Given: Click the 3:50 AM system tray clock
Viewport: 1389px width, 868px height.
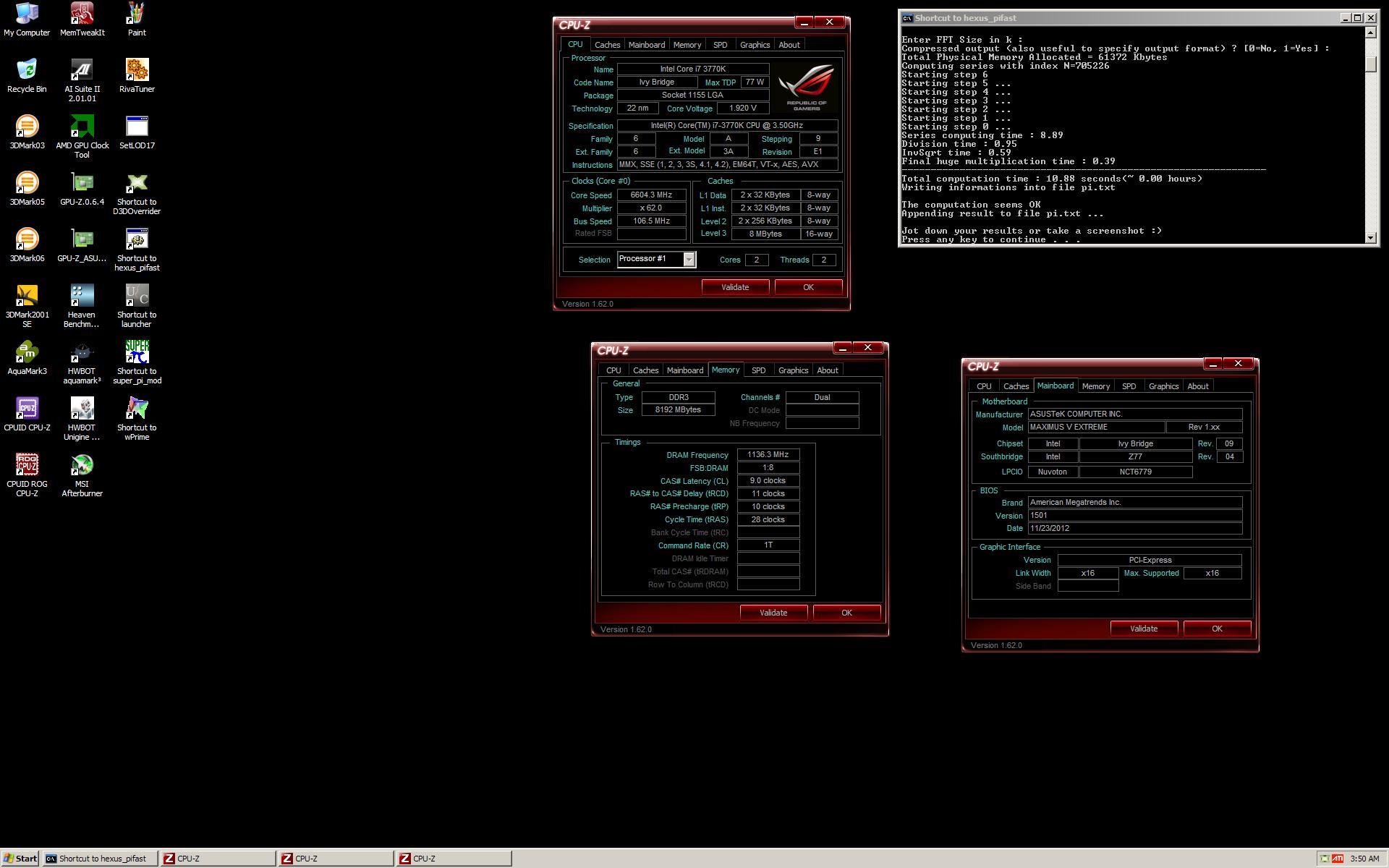Looking at the screenshot, I should [1364, 859].
